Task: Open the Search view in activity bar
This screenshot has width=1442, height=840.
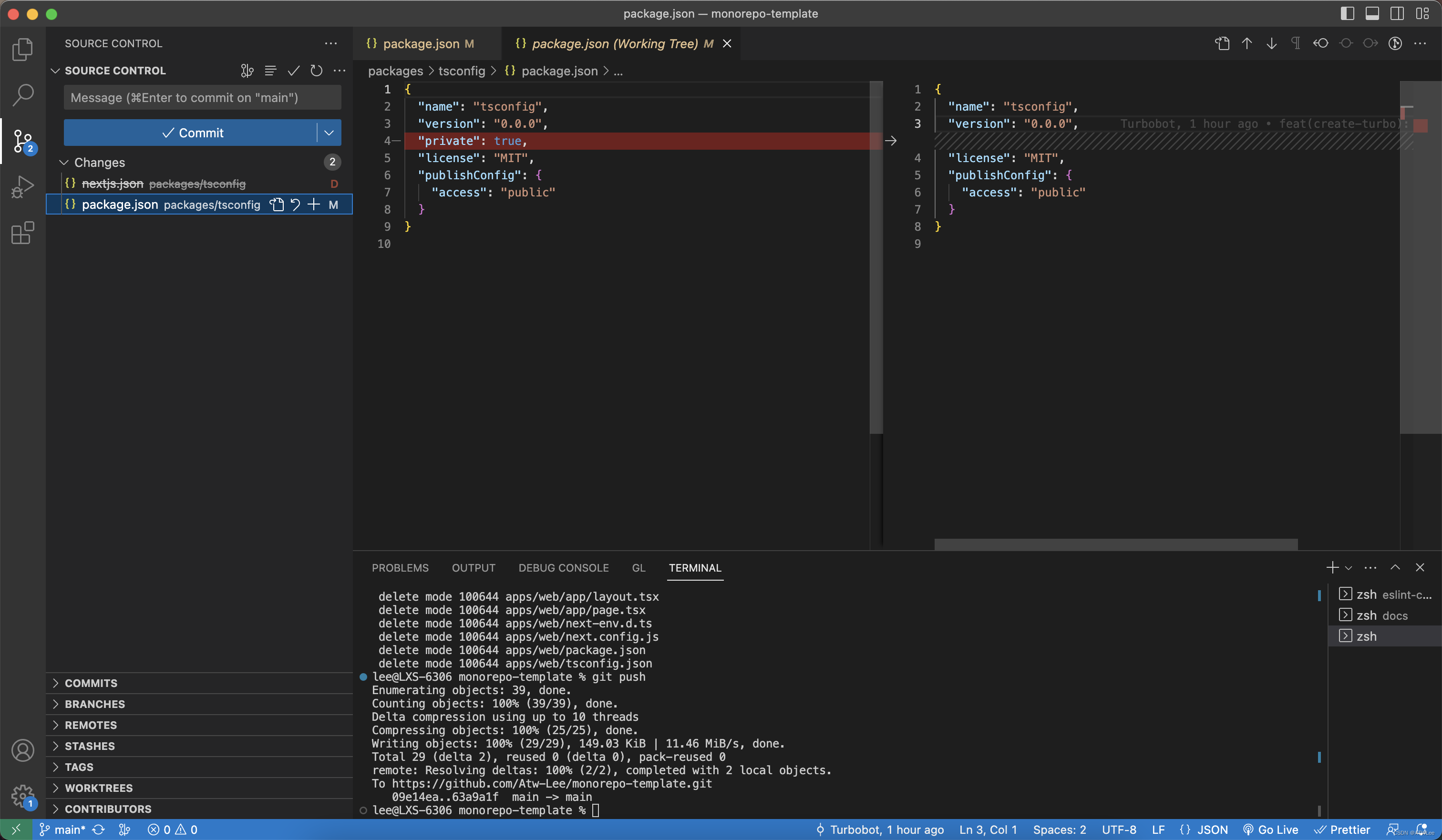Action: [22, 95]
